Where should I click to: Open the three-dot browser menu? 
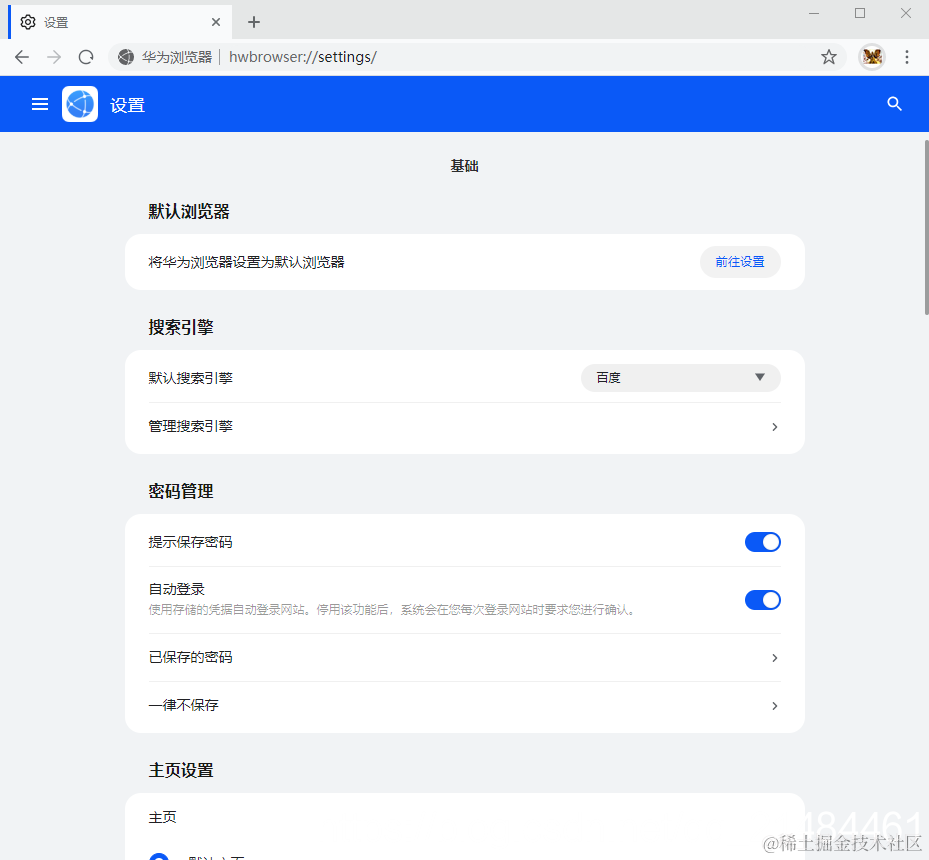[906, 57]
